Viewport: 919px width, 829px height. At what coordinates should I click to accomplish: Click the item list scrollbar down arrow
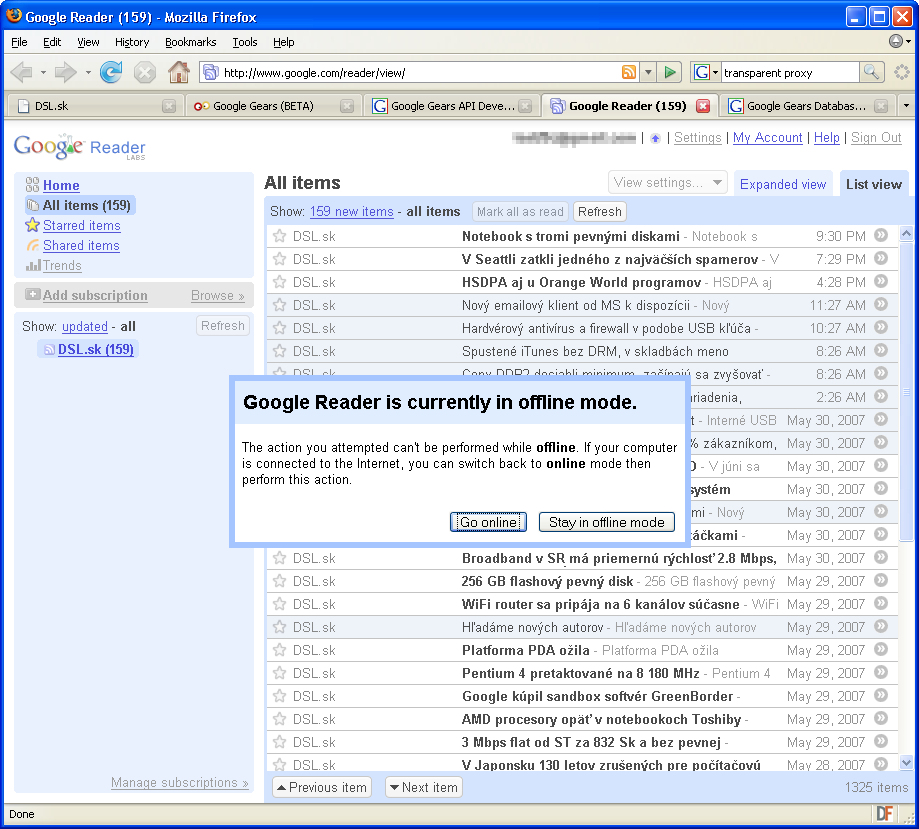point(906,763)
